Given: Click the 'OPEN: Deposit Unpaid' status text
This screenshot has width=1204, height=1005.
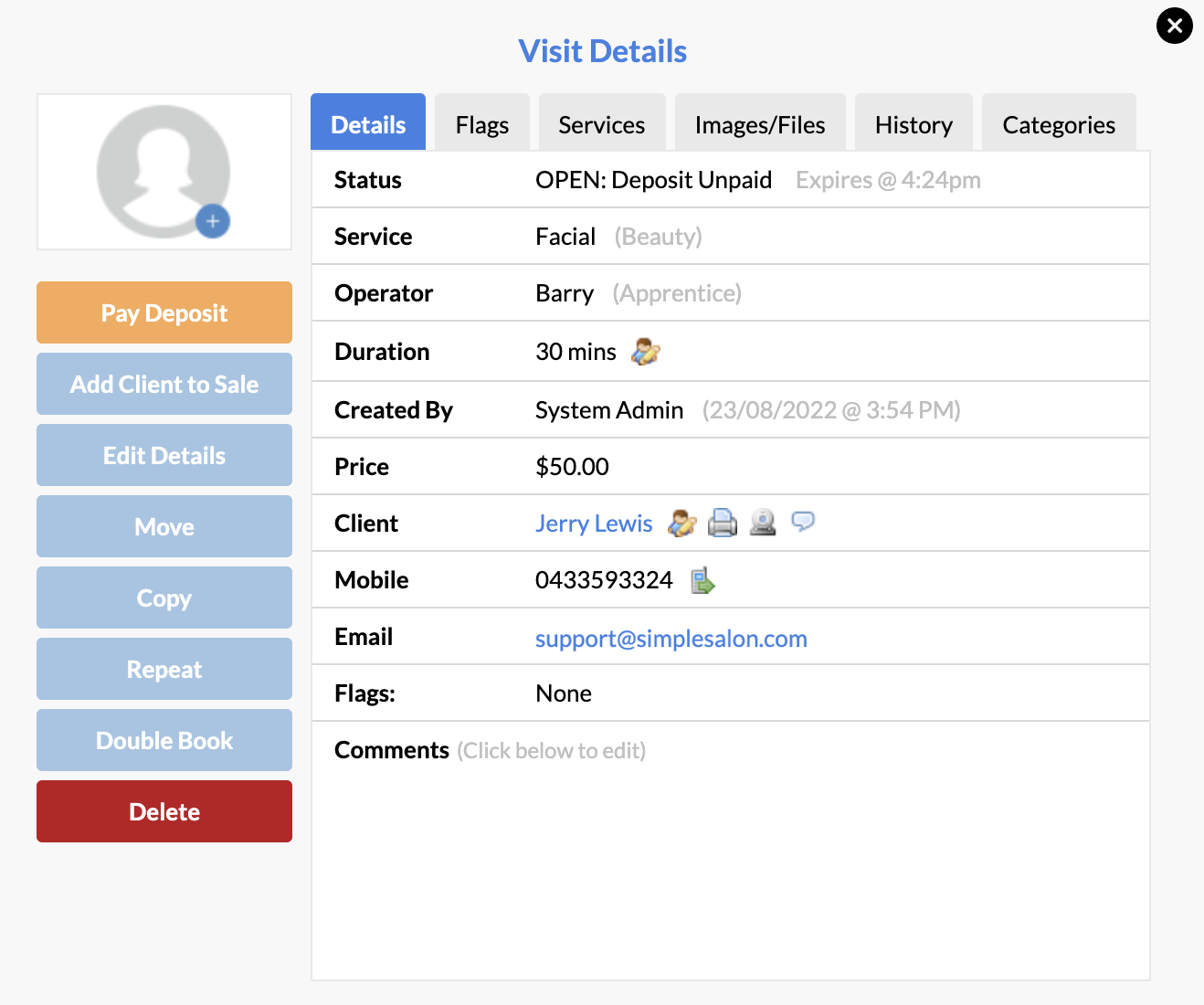Looking at the screenshot, I should click(x=654, y=180).
